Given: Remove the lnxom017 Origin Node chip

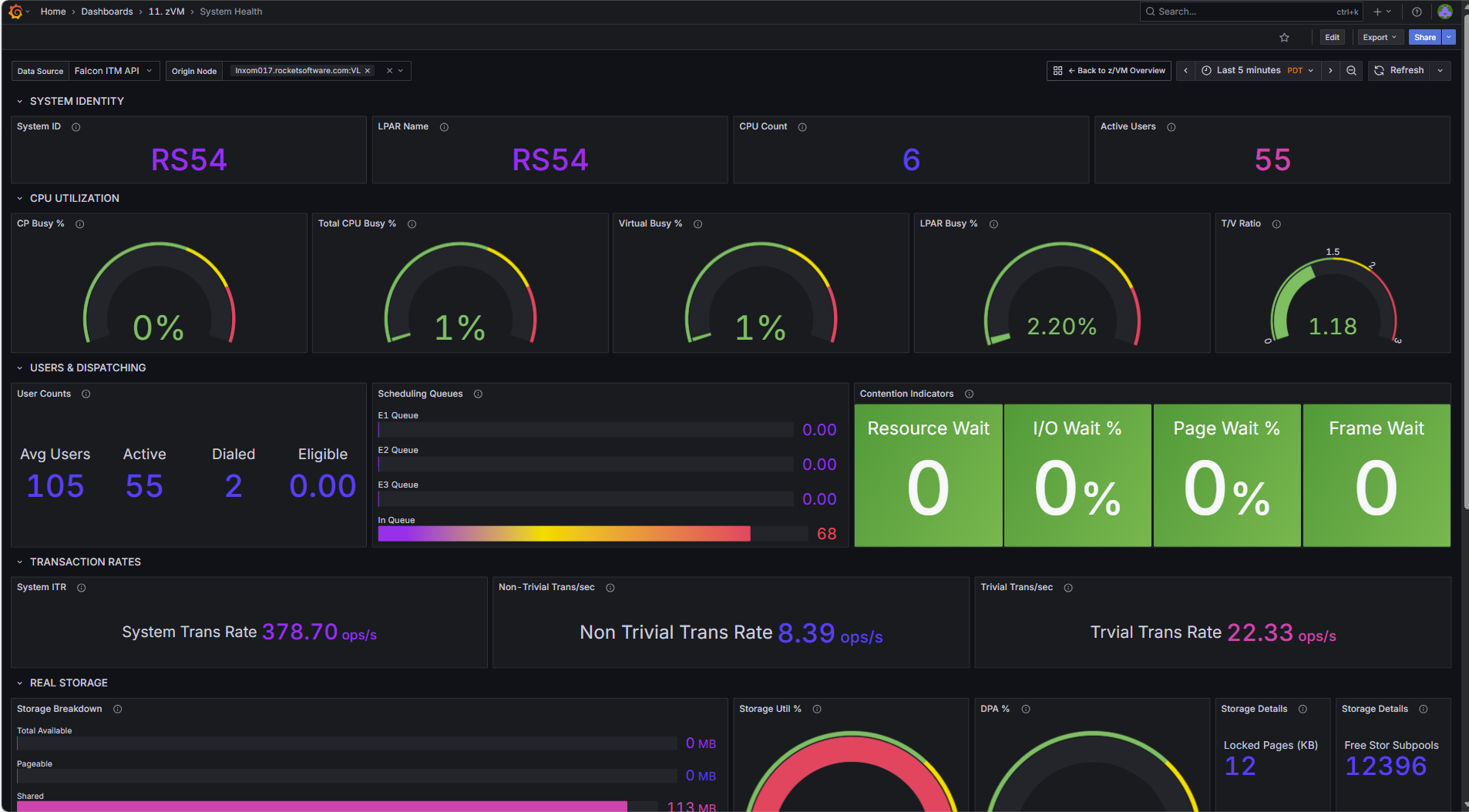Looking at the screenshot, I should tap(368, 71).
